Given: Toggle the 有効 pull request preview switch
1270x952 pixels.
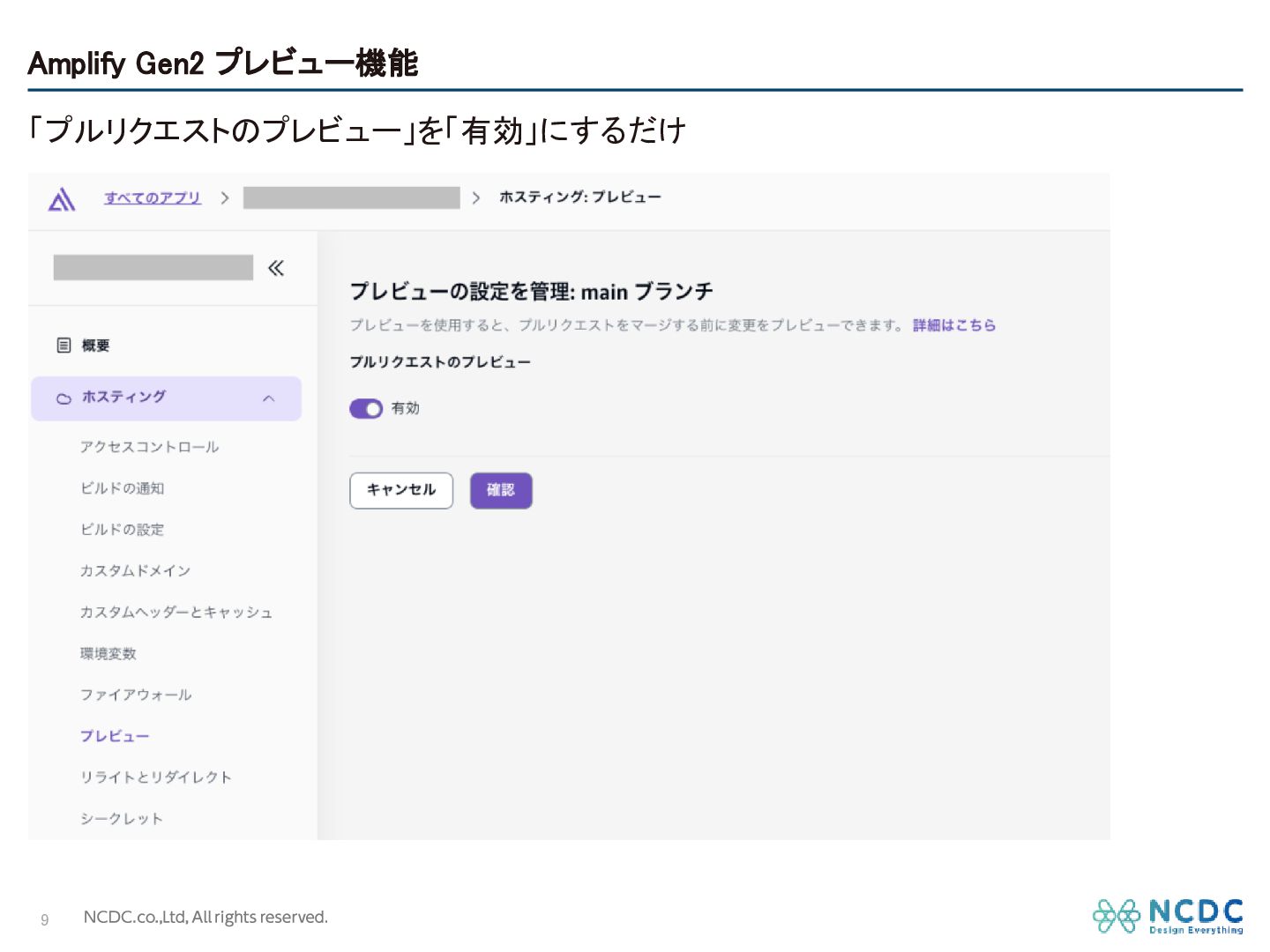Looking at the screenshot, I should (x=366, y=409).
